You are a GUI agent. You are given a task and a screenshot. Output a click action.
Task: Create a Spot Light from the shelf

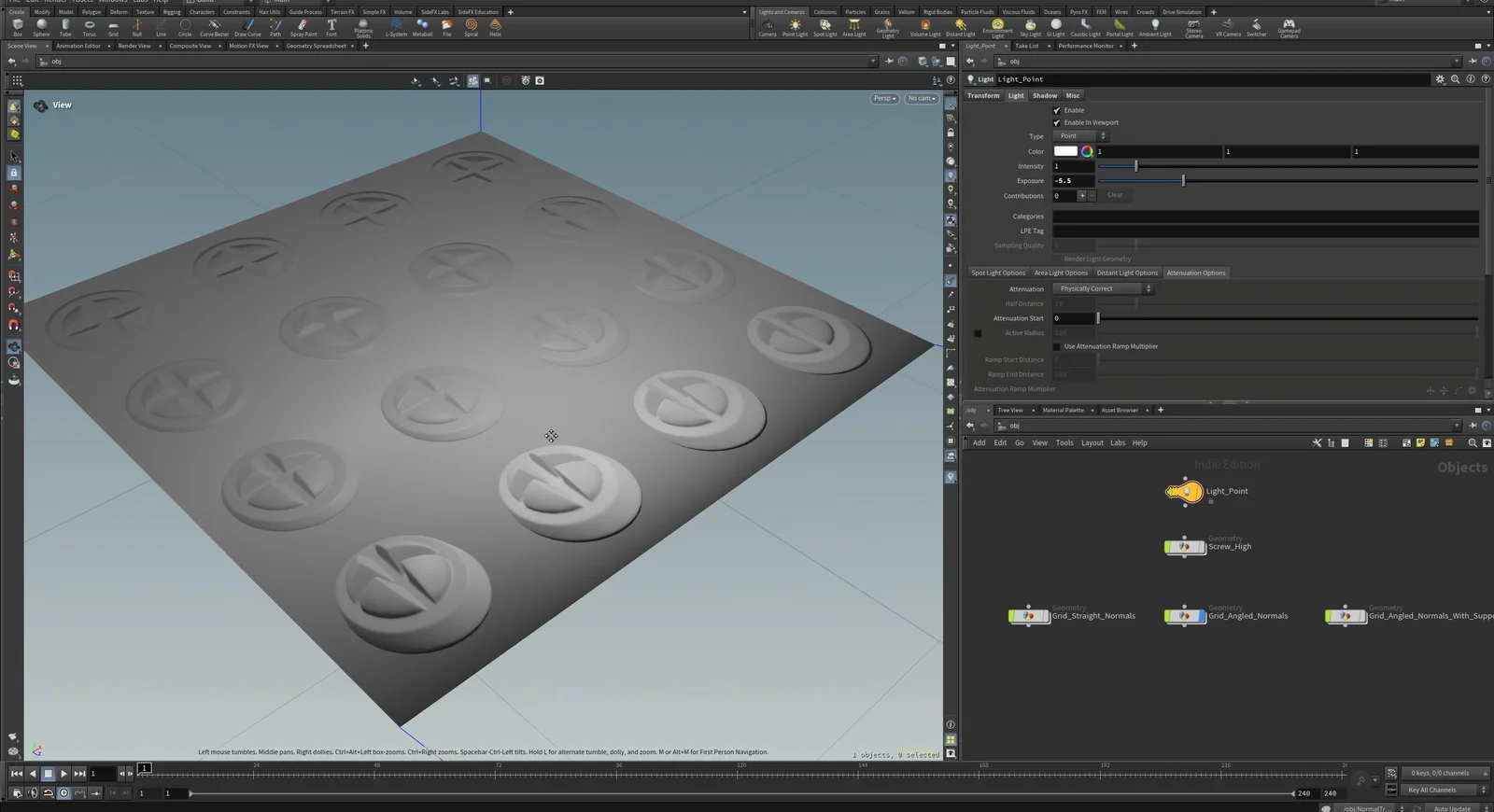[x=825, y=28]
